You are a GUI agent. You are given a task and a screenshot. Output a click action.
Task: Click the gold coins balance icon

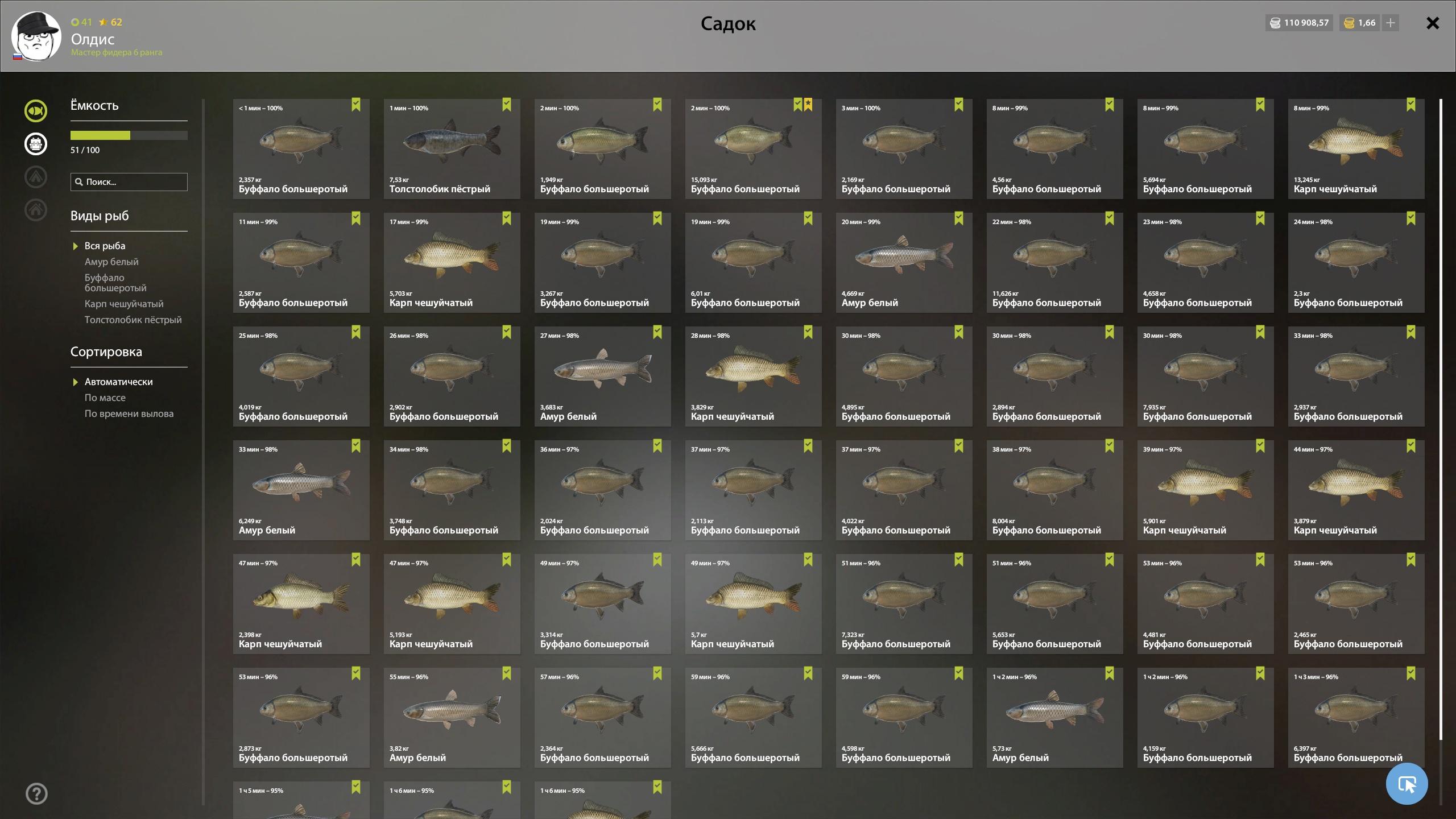[x=1349, y=23]
